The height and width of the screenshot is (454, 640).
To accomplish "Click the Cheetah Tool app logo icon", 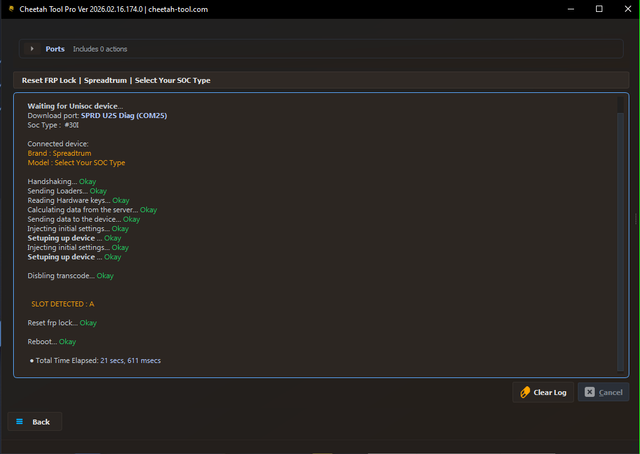I will coord(11,9).
